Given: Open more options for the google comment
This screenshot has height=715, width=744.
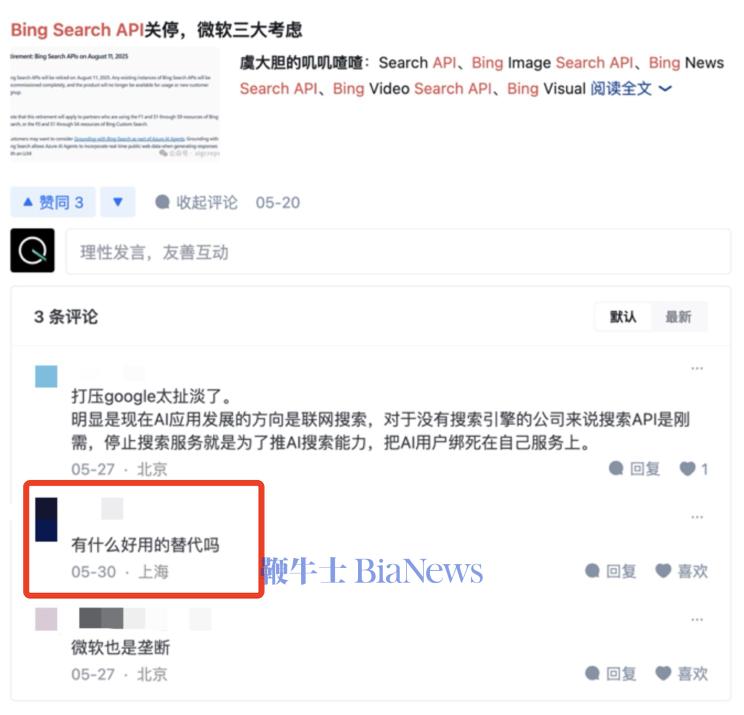Looking at the screenshot, I should tap(697, 369).
